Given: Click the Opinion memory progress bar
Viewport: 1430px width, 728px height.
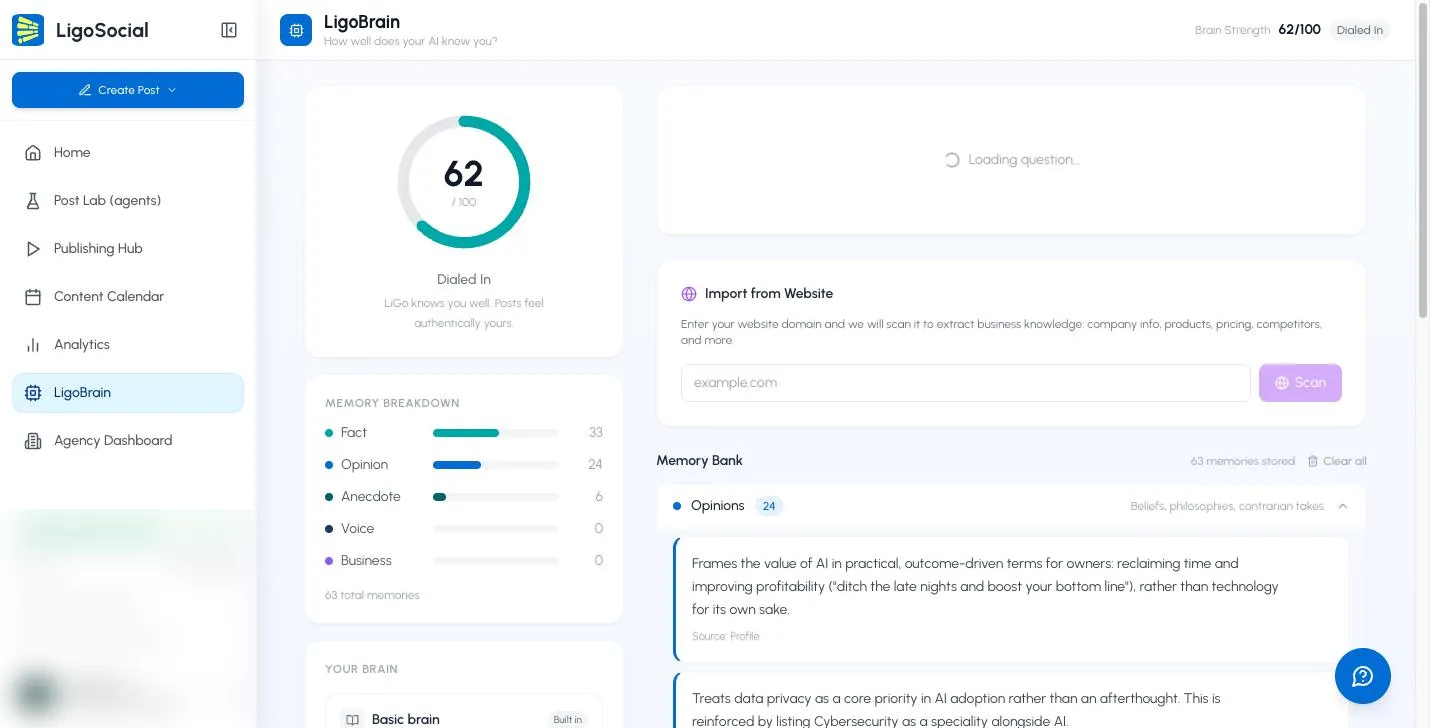Looking at the screenshot, I should pyautogui.click(x=495, y=465).
